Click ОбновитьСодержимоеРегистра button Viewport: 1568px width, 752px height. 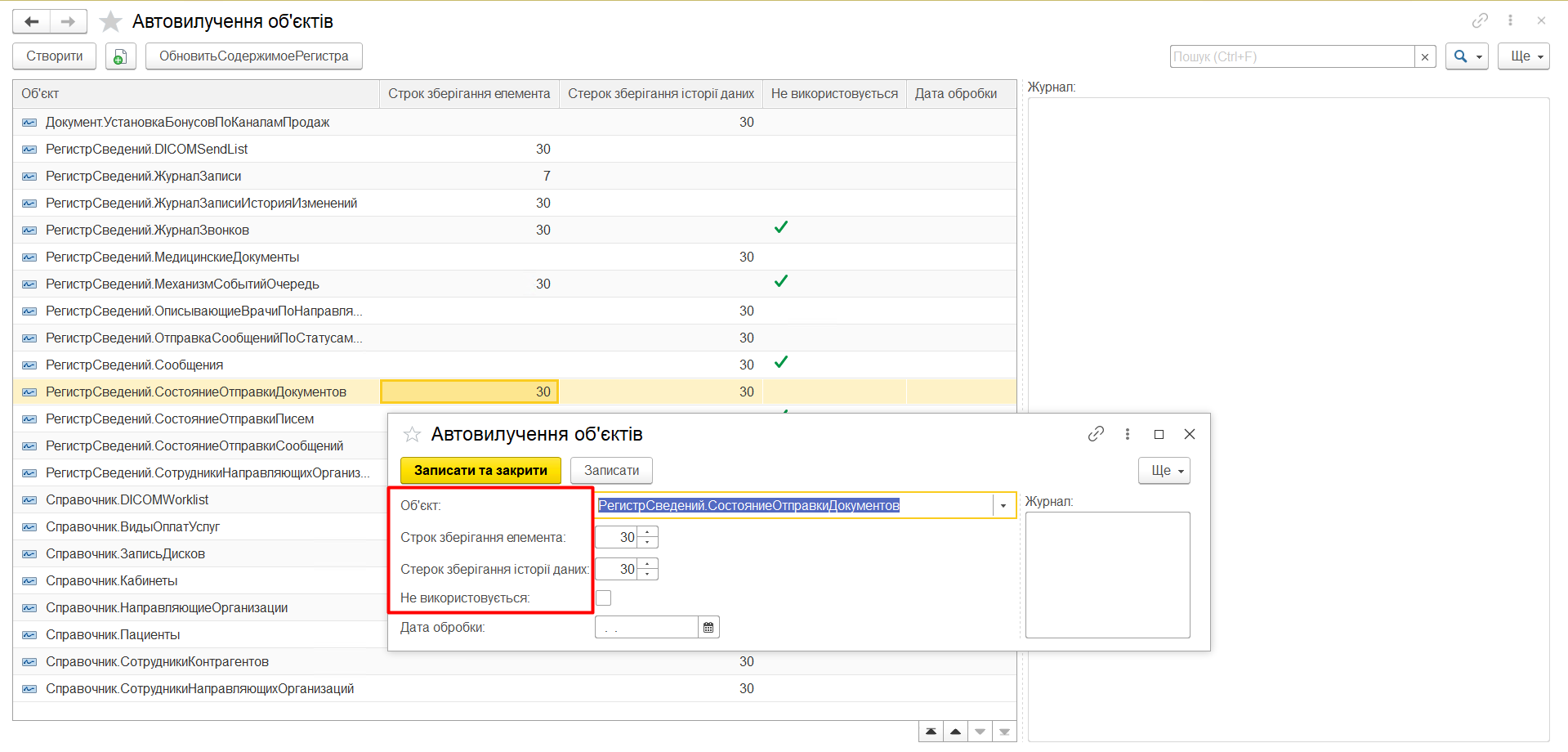(x=253, y=56)
